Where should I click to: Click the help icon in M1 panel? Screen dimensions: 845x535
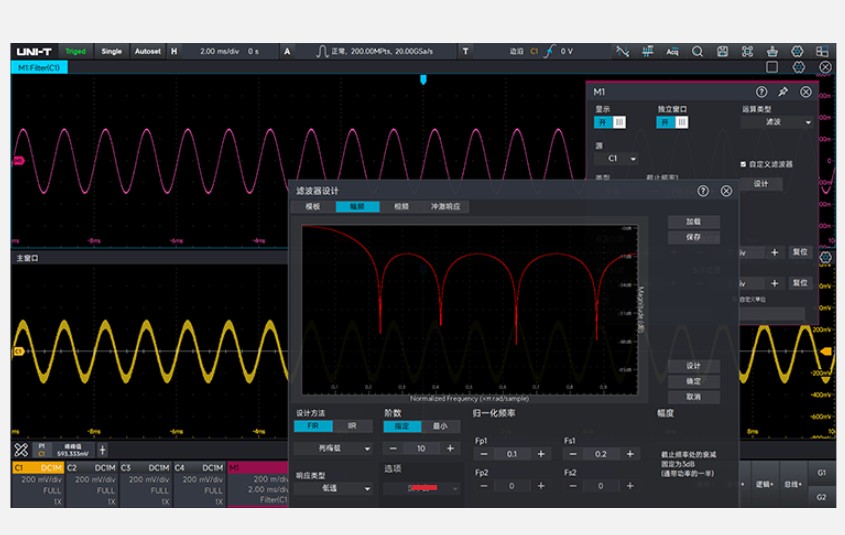coord(761,92)
